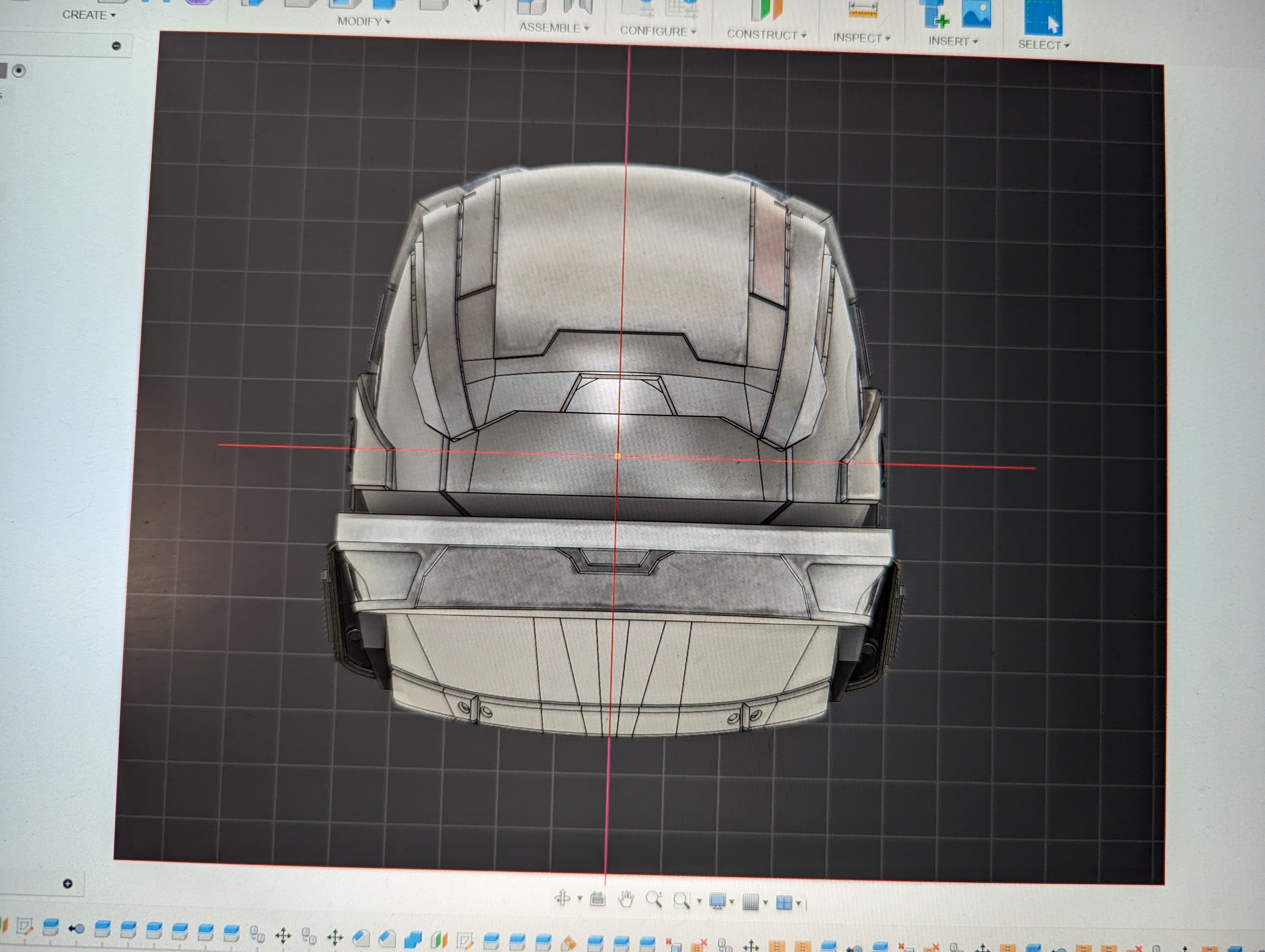1265x952 pixels.
Task: Open the Grid and Snaps dropdown arrow
Action: [x=765, y=903]
